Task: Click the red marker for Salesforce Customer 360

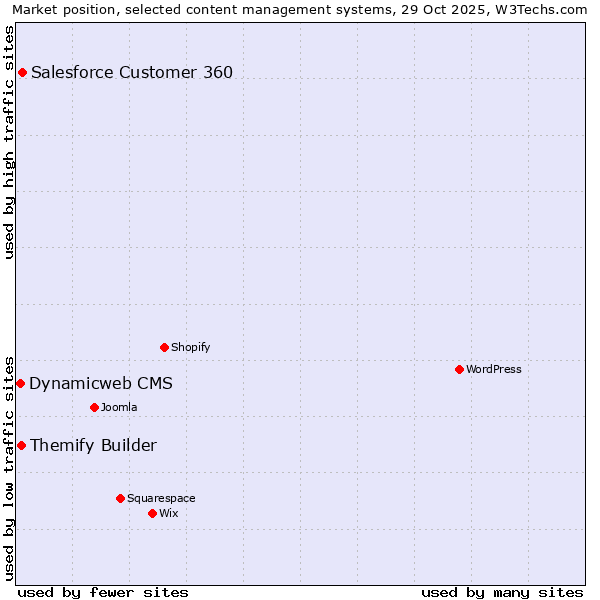Action: (x=22, y=72)
